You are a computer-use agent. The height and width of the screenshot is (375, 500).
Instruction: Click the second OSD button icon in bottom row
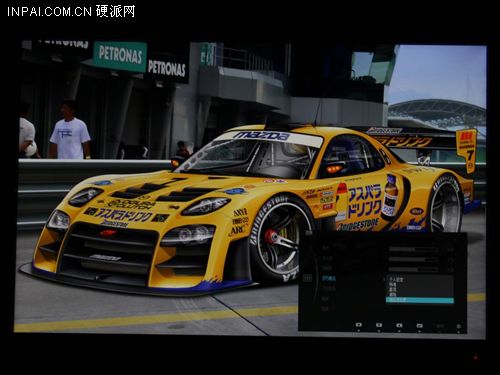tap(379, 325)
